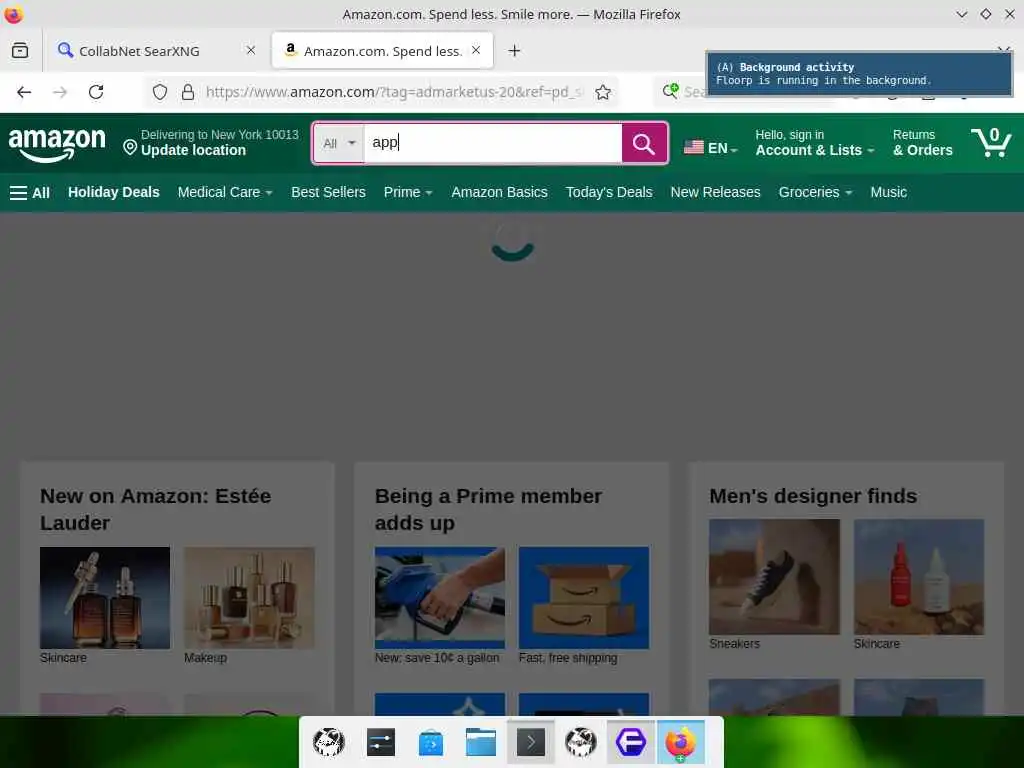
Task: Open Today's Deals
Action: [x=609, y=193]
